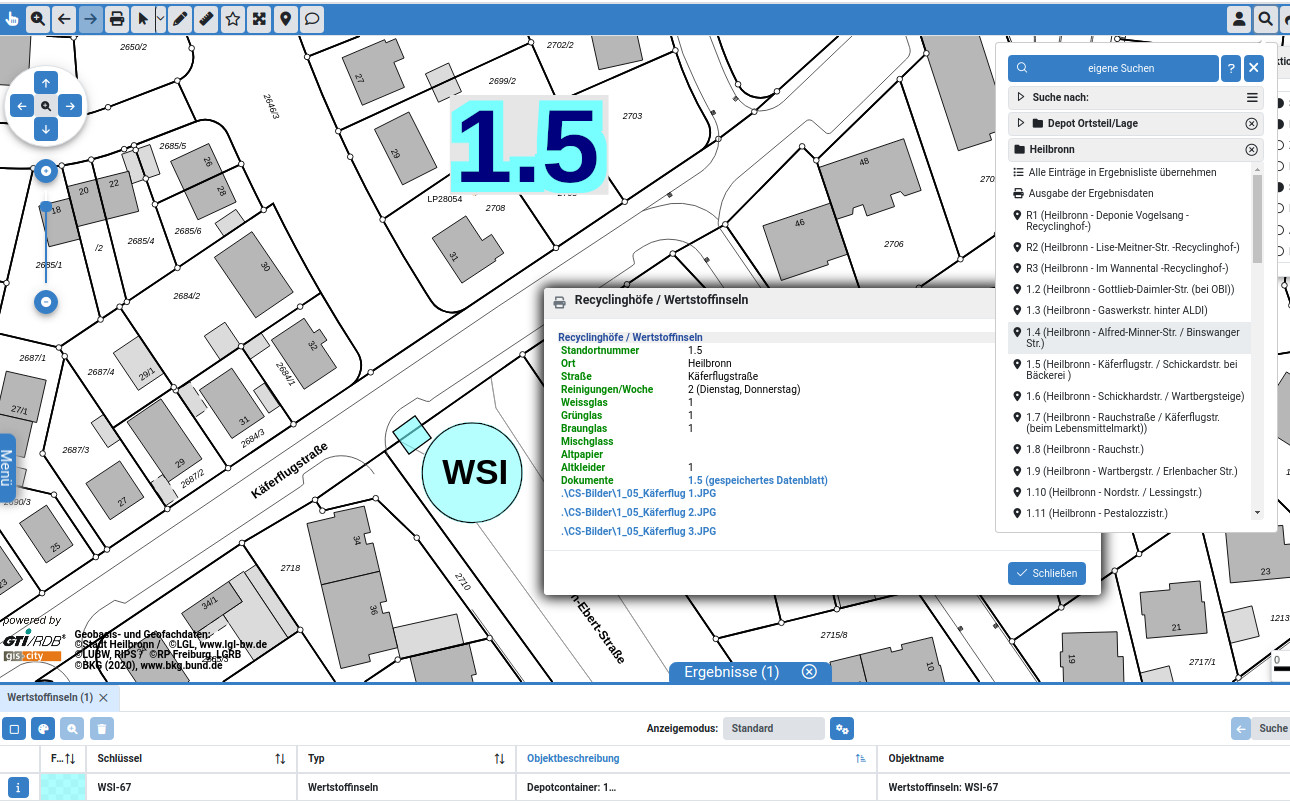Click the map pin location tool
The image size is (1290, 803).
click(285, 18)
